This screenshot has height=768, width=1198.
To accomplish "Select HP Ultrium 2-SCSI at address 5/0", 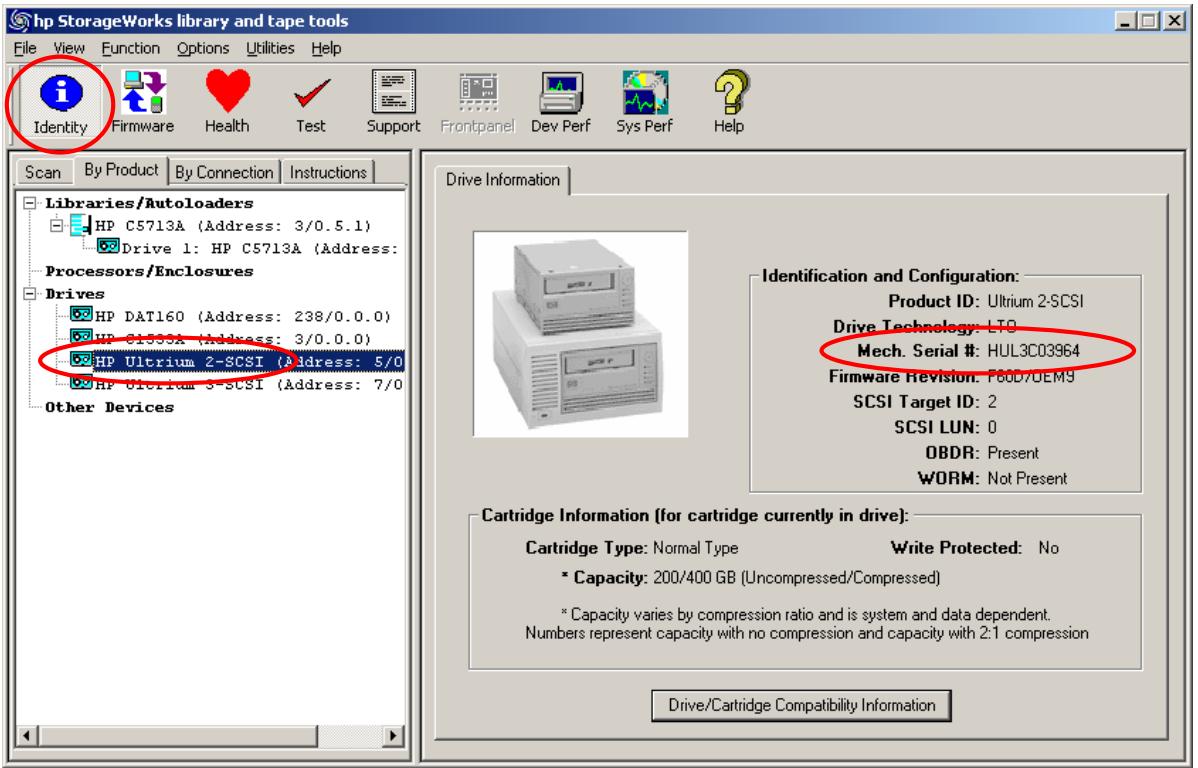I will click(x=248, y=361).
